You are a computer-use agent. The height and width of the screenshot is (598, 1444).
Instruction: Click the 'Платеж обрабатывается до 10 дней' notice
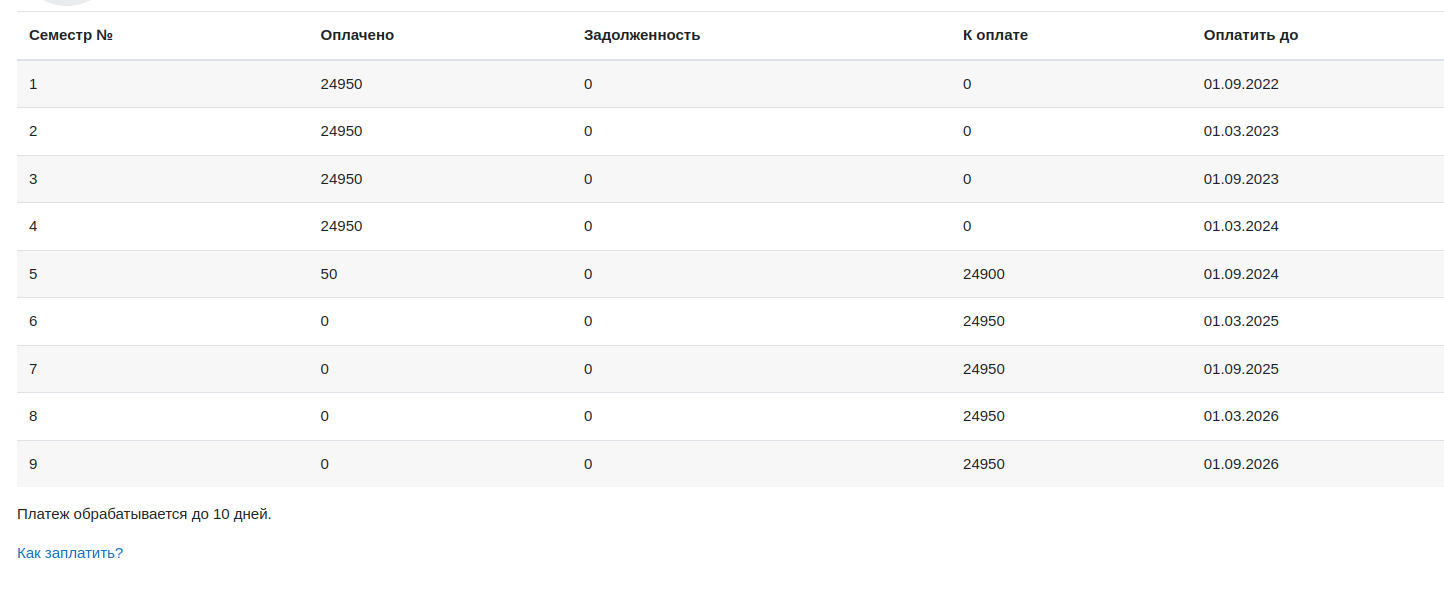144,514
